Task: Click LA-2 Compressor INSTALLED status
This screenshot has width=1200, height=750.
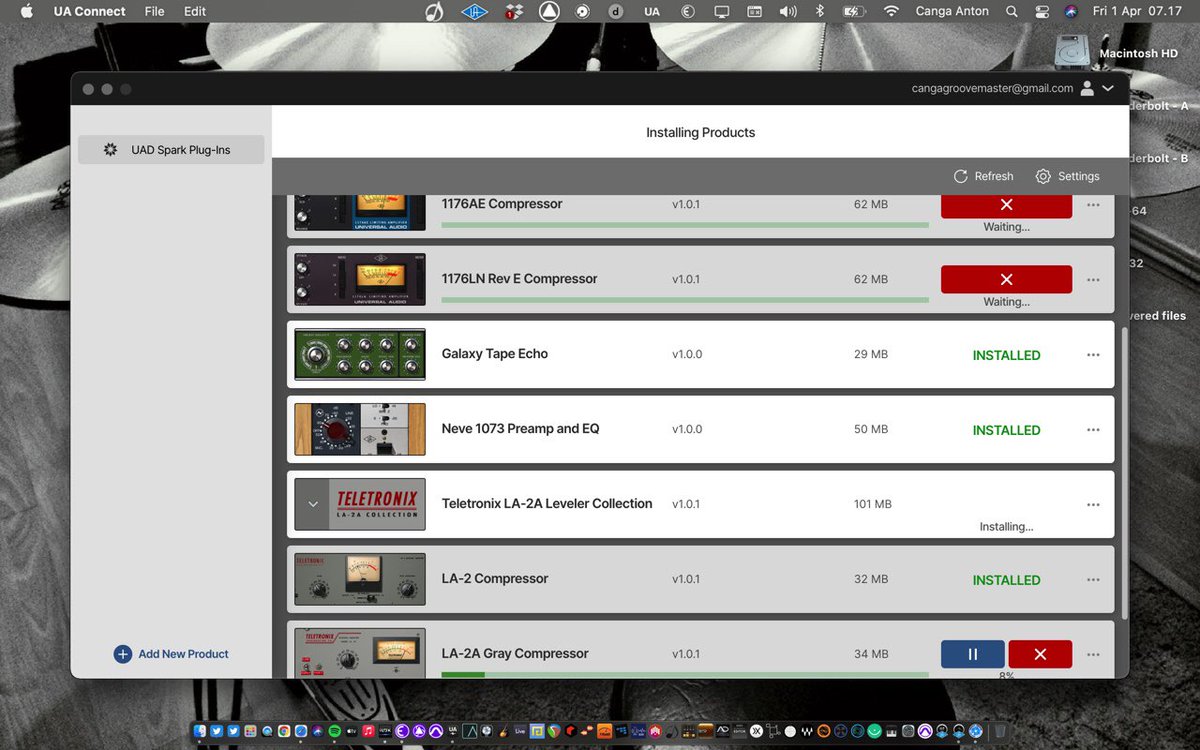Action: 1006,580
